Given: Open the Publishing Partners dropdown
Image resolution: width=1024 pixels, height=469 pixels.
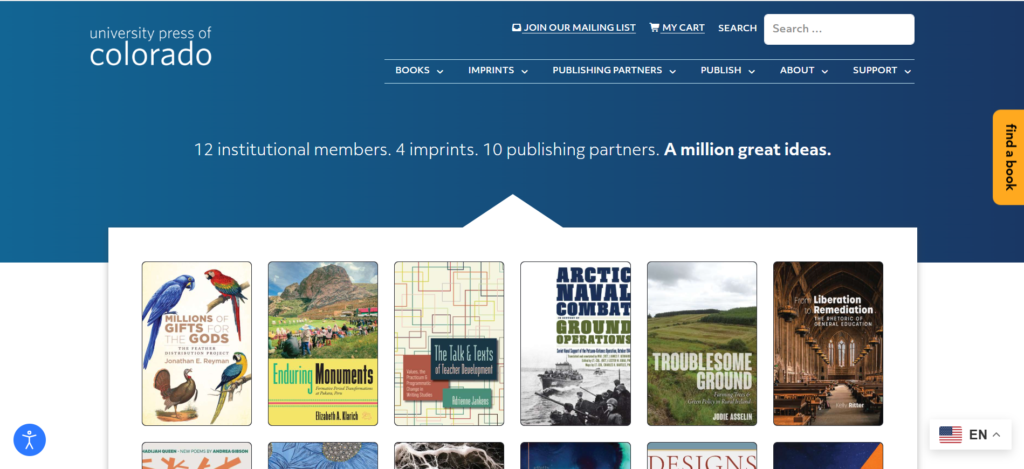Looking at the screenshot, I should 614,71.
